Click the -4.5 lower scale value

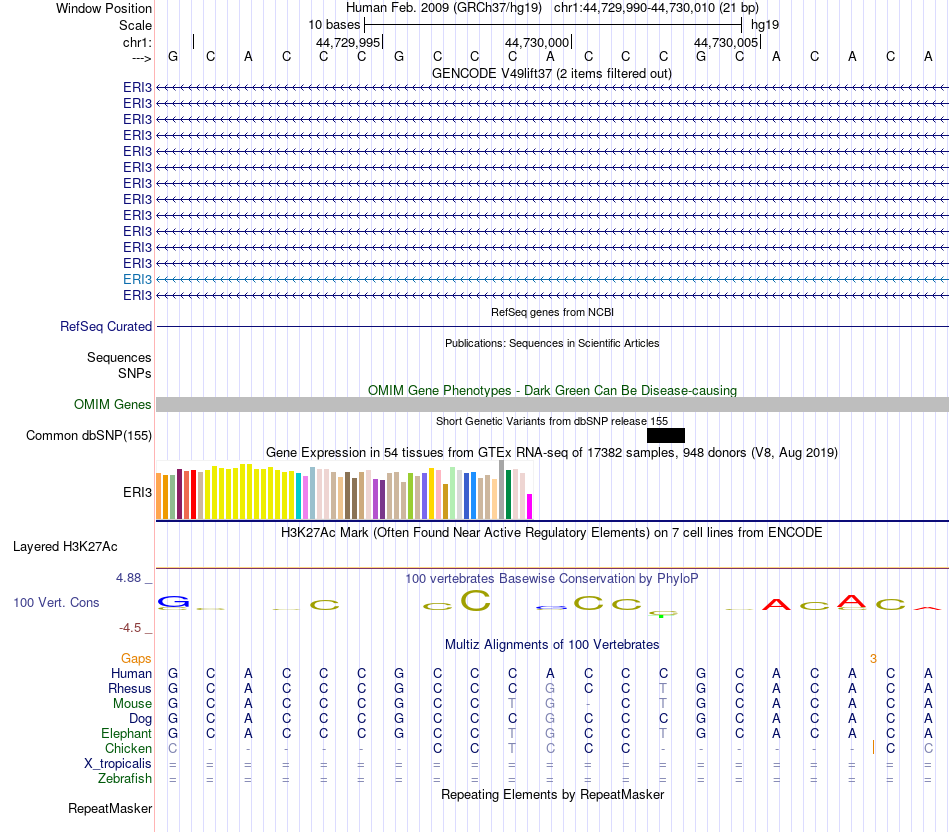(x=130, y=628)
